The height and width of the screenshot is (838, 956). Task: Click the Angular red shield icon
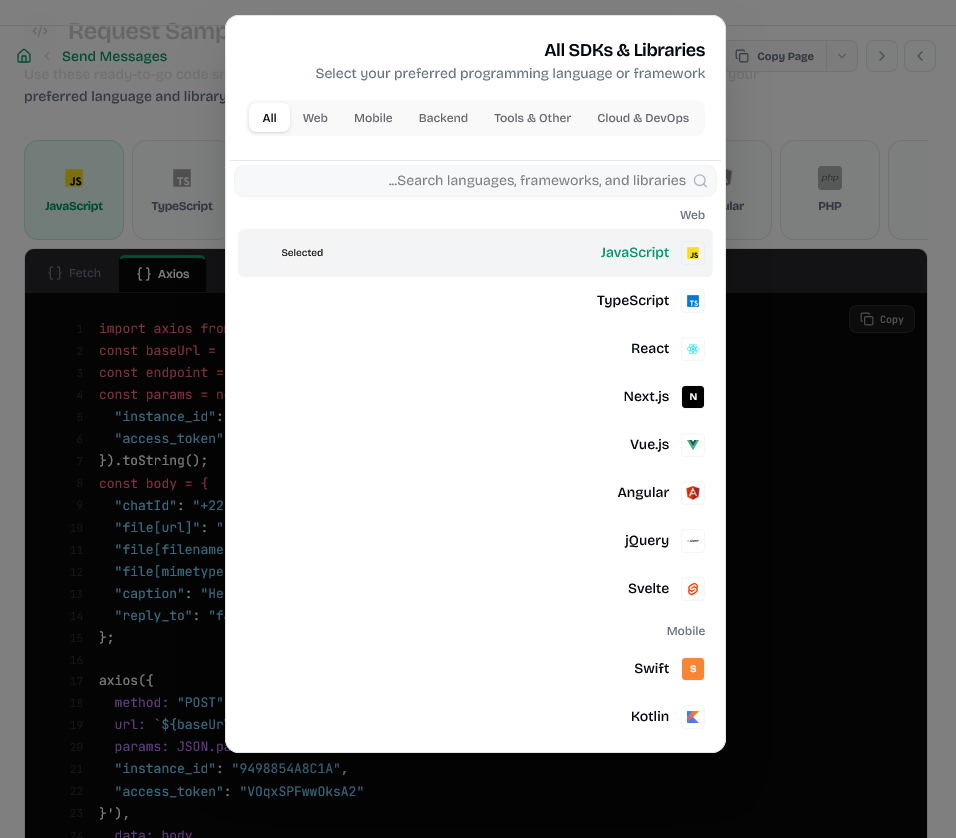click(693, 493)
